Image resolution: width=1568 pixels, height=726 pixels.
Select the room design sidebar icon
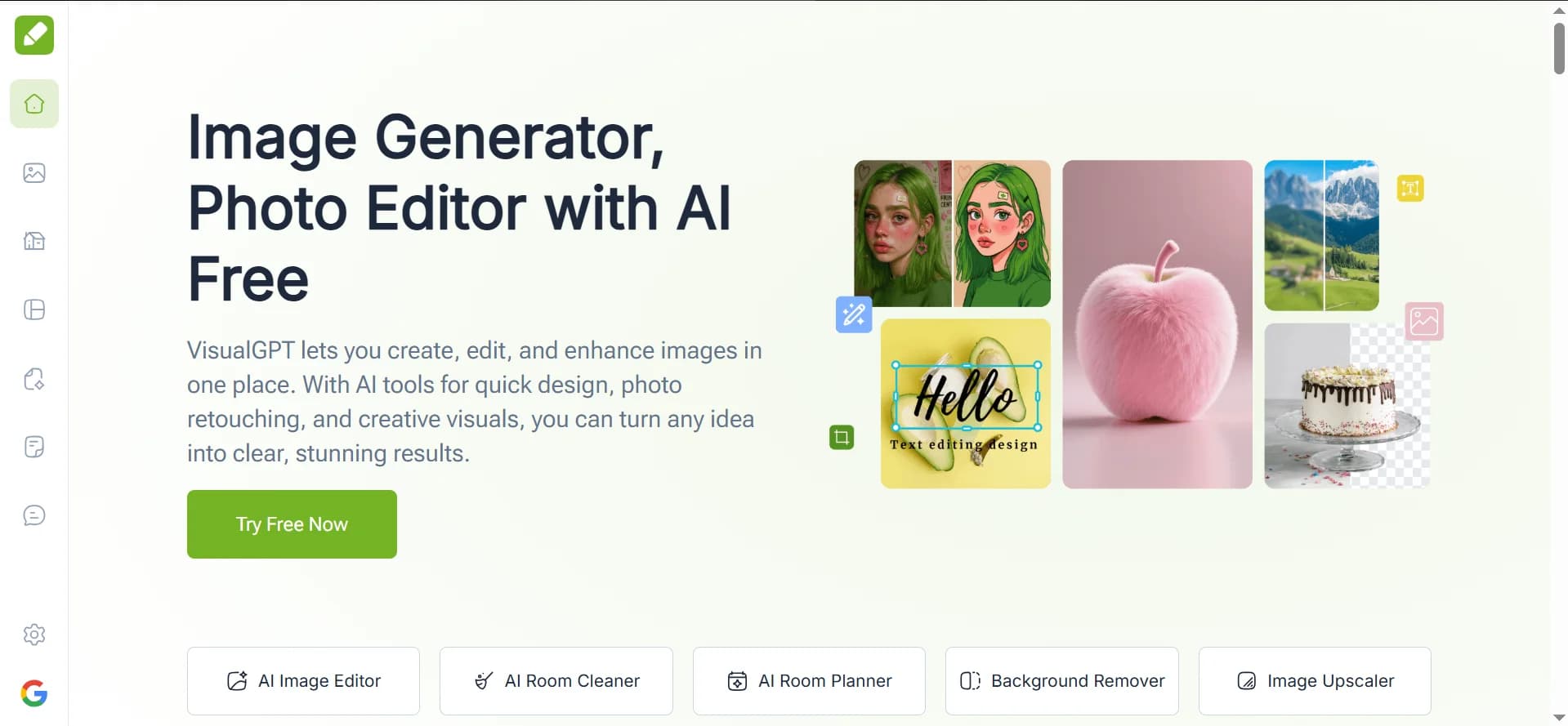click(x=34, y=241)
